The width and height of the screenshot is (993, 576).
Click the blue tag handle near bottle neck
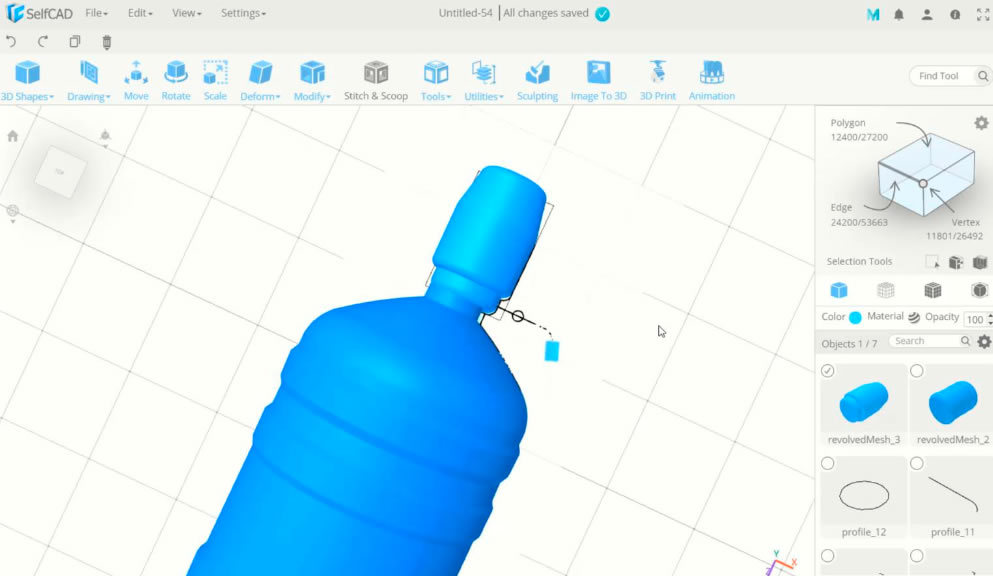click(552, 351)
